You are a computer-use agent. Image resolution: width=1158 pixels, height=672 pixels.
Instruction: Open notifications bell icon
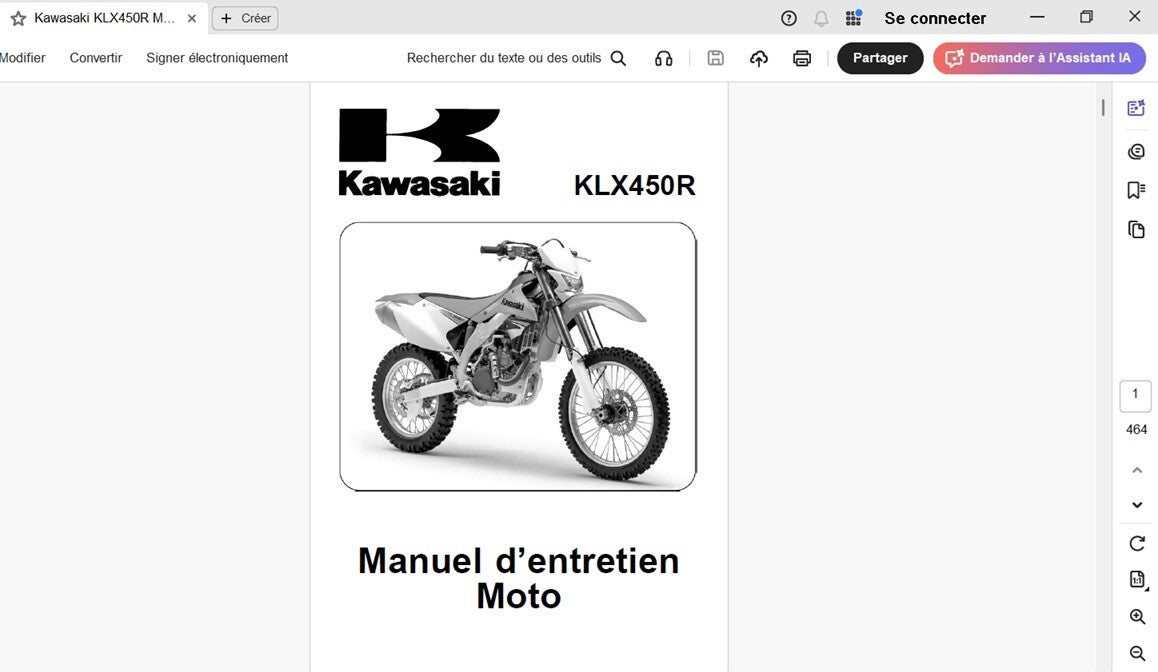point(820,18)
